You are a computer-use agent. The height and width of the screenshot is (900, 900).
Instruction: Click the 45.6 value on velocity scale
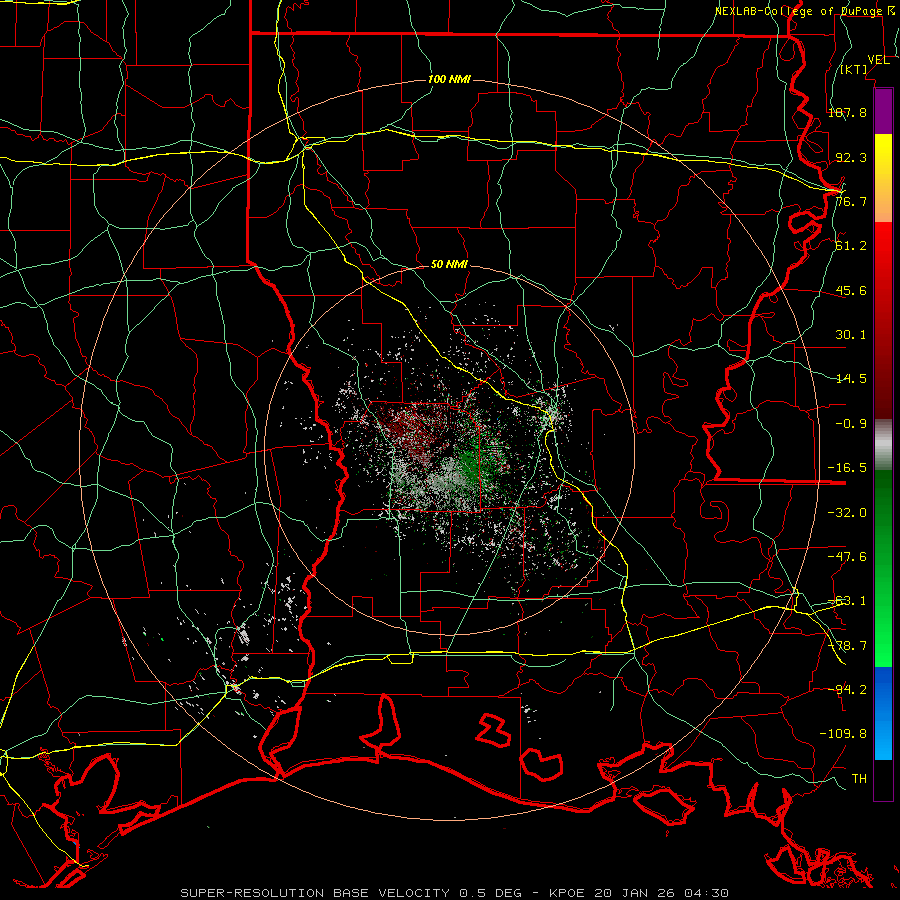(x=851, y=290)
